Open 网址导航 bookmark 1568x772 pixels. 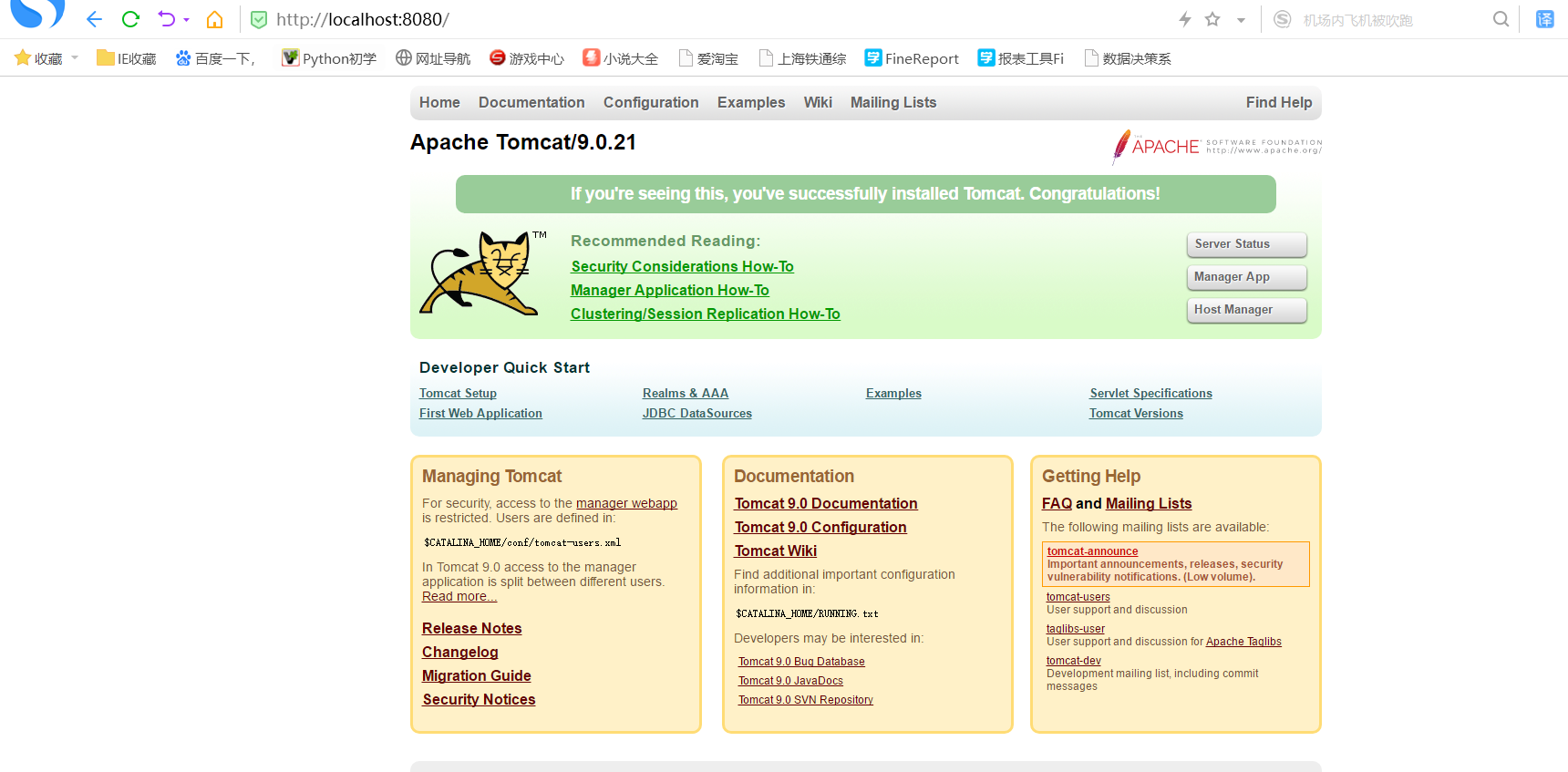tap(433, 58)
